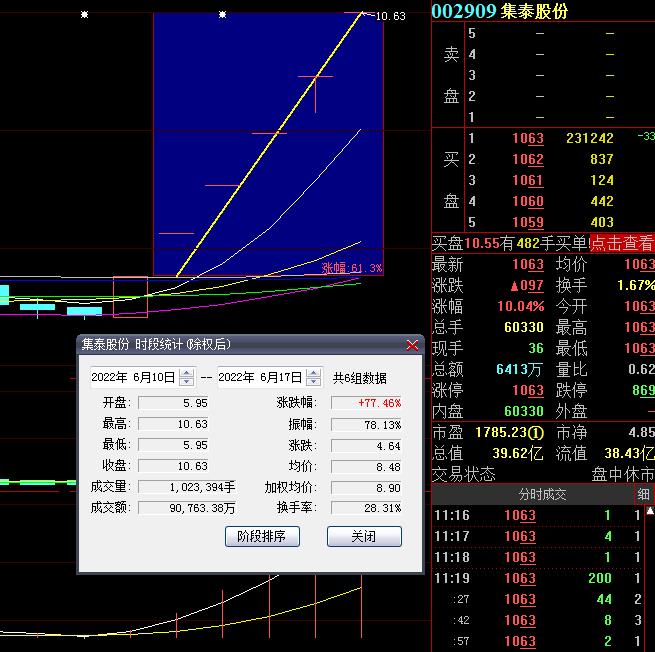Click the 10.63 peak price label
Screen dimensions: 655x652
pyautogui.click(x=391, y=16)
